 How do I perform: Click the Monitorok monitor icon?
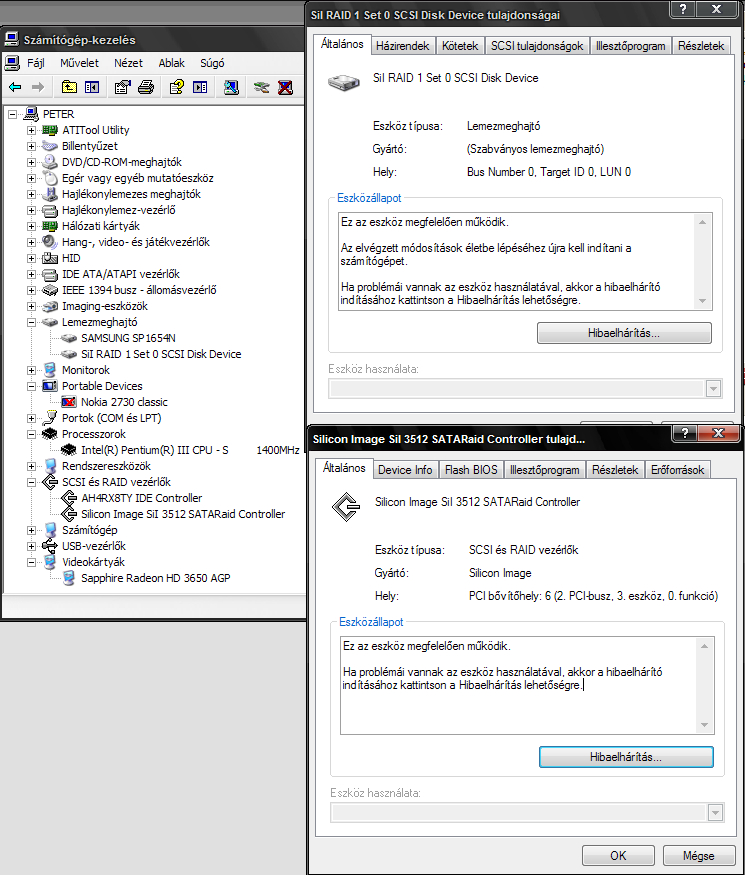[50, 370]
